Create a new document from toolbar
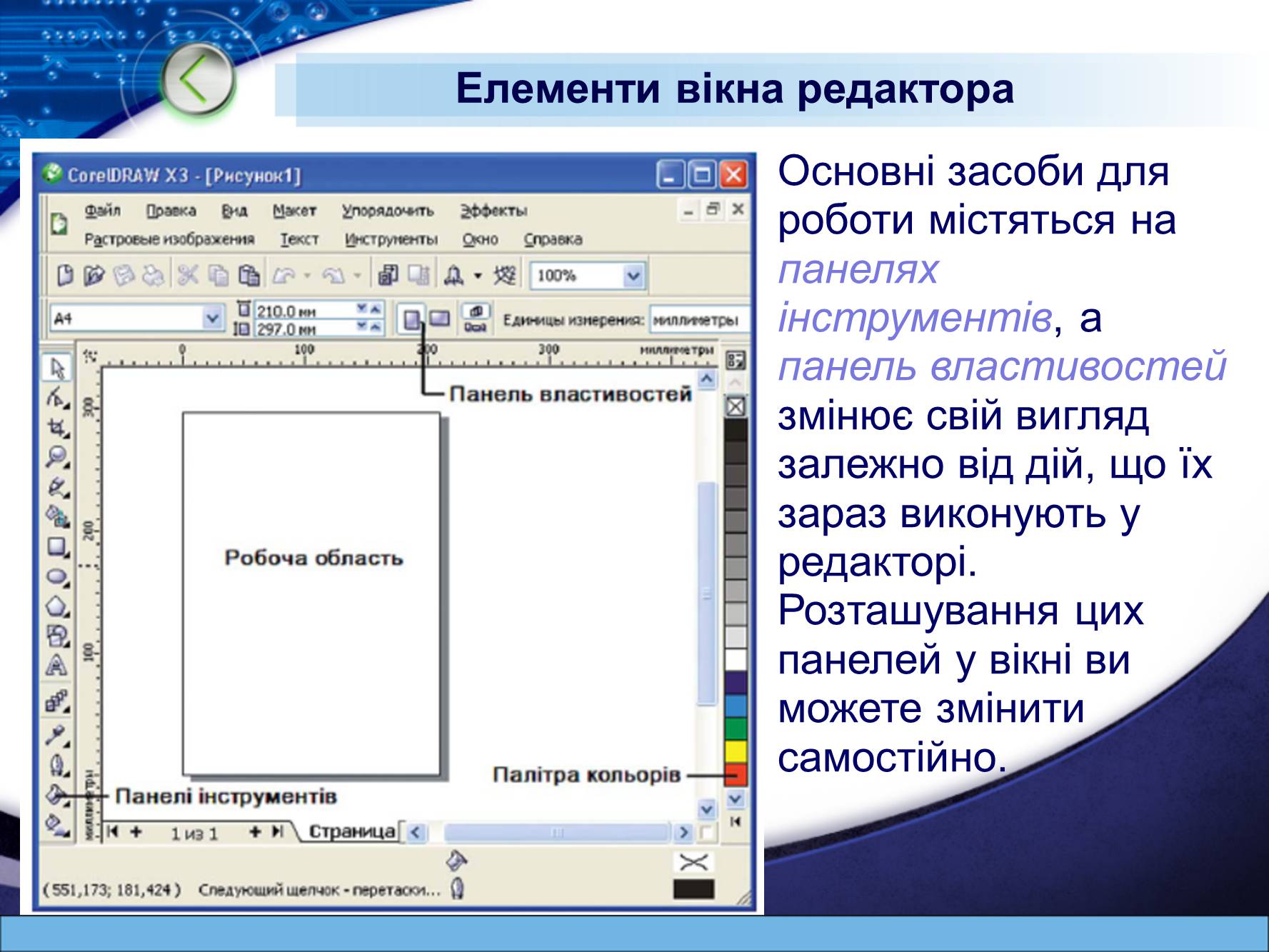Screen dimensions: 1269x952 click(x=65, y=275)
